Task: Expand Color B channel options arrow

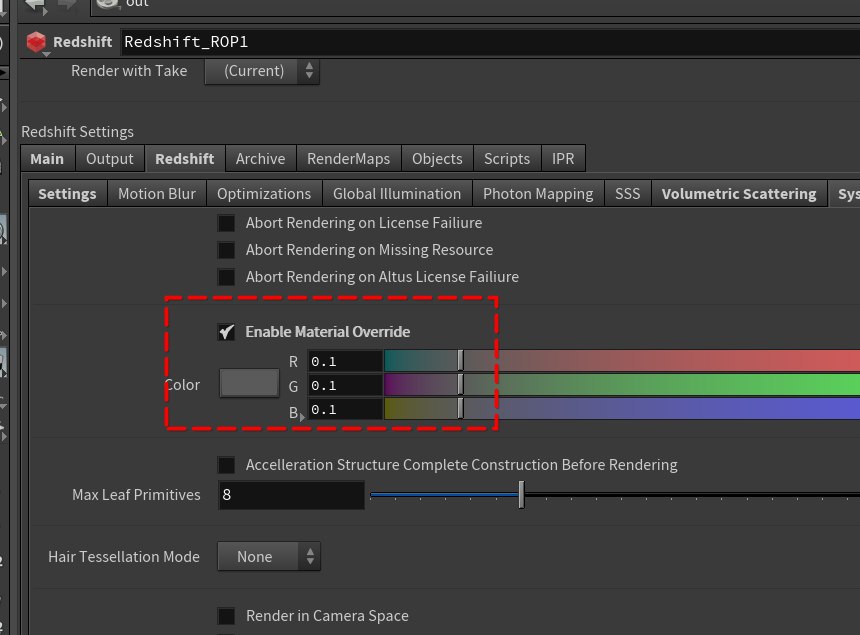Action: pyautogui.click(x=302, y=418)
